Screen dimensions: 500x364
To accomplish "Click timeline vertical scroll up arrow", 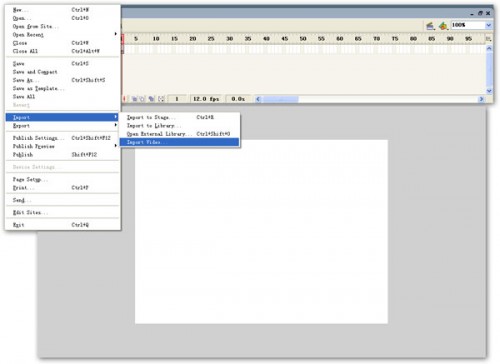I will coord(489,49).
